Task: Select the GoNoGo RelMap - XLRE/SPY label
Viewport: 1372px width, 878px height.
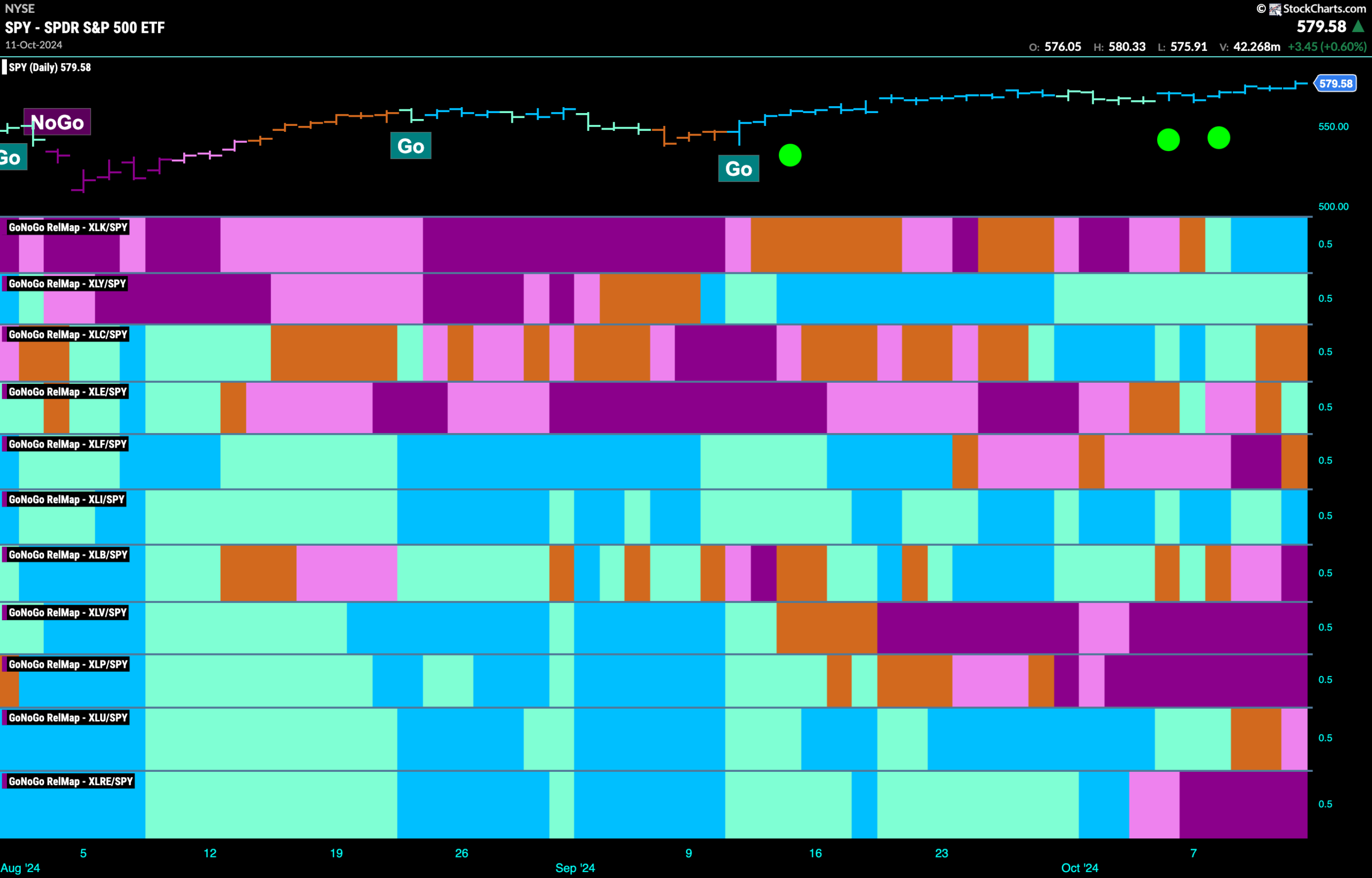Action: 71,782
